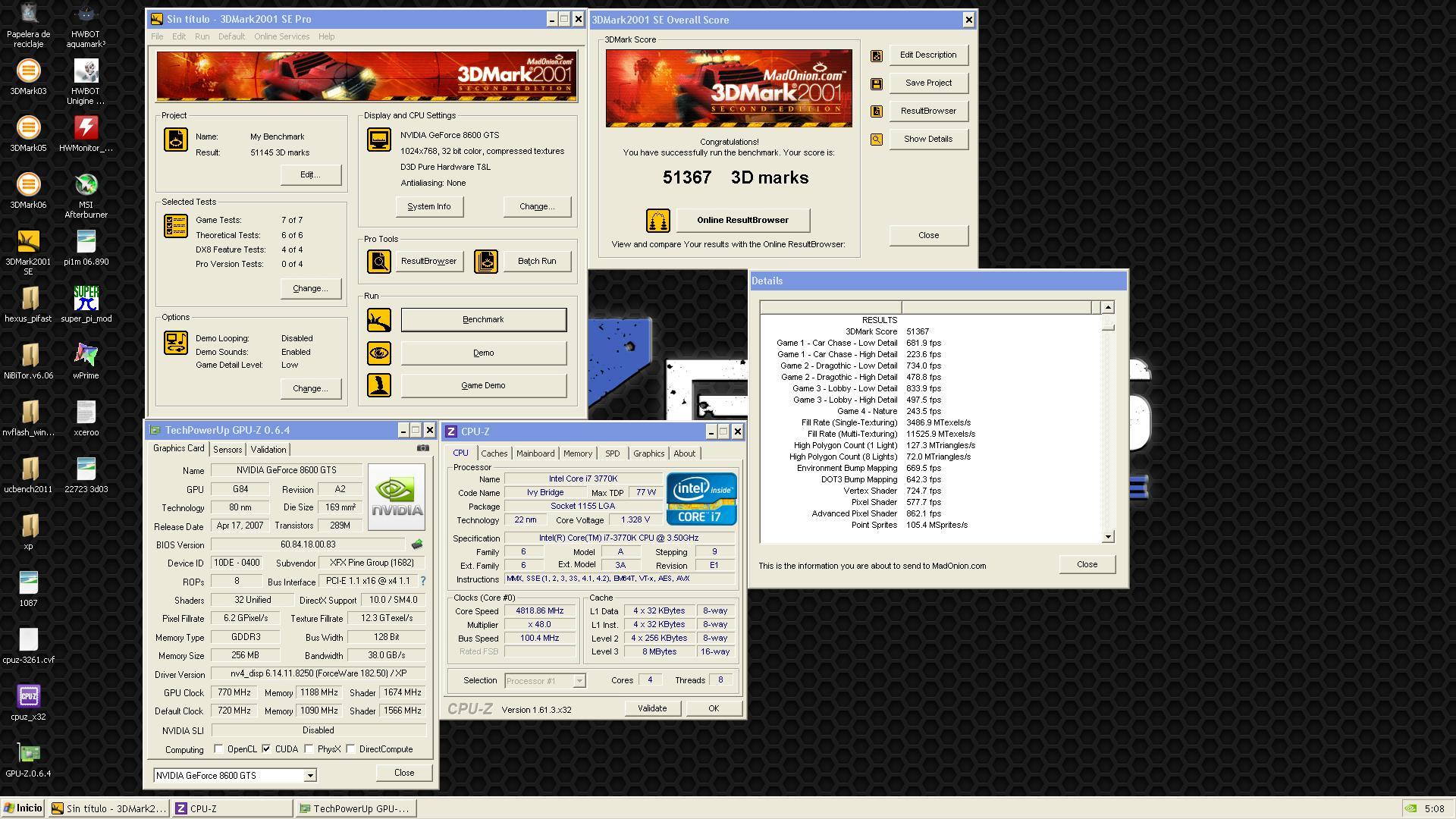1456x819 pixels.
Task: Click the Benchmark run icon
Action: [379, 320]
